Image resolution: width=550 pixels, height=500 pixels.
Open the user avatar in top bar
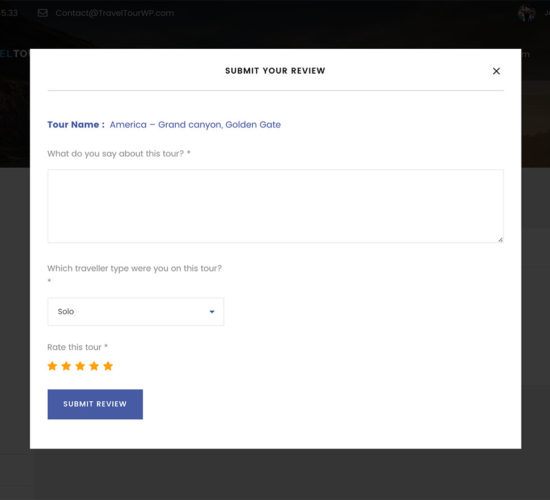pyautogui.click(x=526, y=13)
